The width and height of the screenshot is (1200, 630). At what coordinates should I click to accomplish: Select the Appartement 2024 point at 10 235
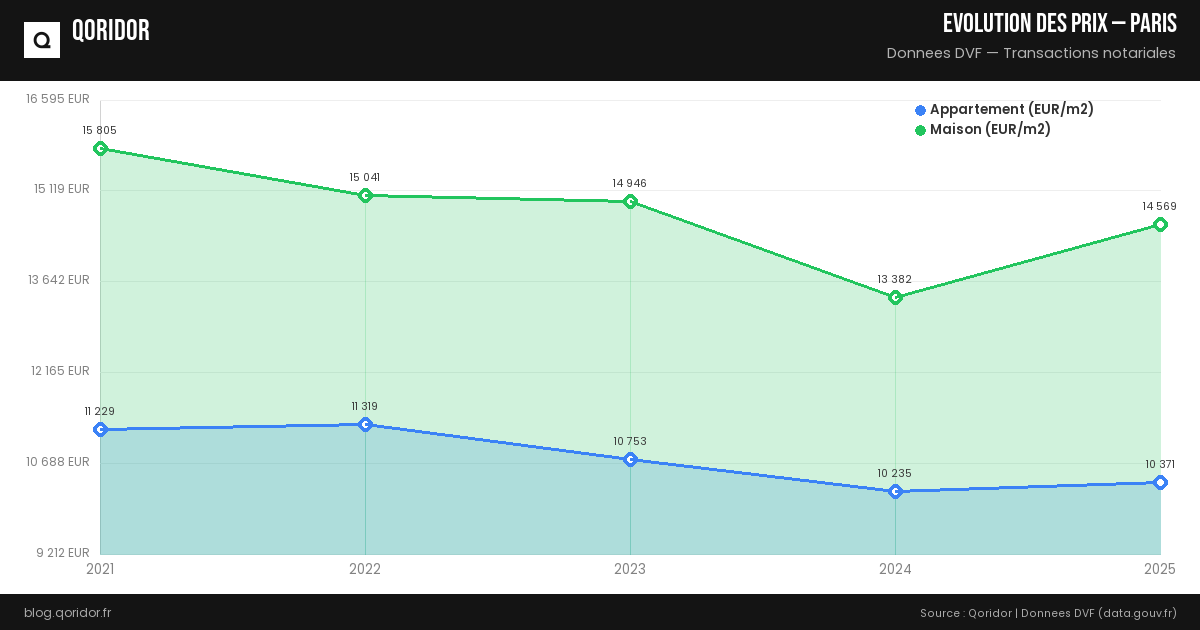(895, 491)
